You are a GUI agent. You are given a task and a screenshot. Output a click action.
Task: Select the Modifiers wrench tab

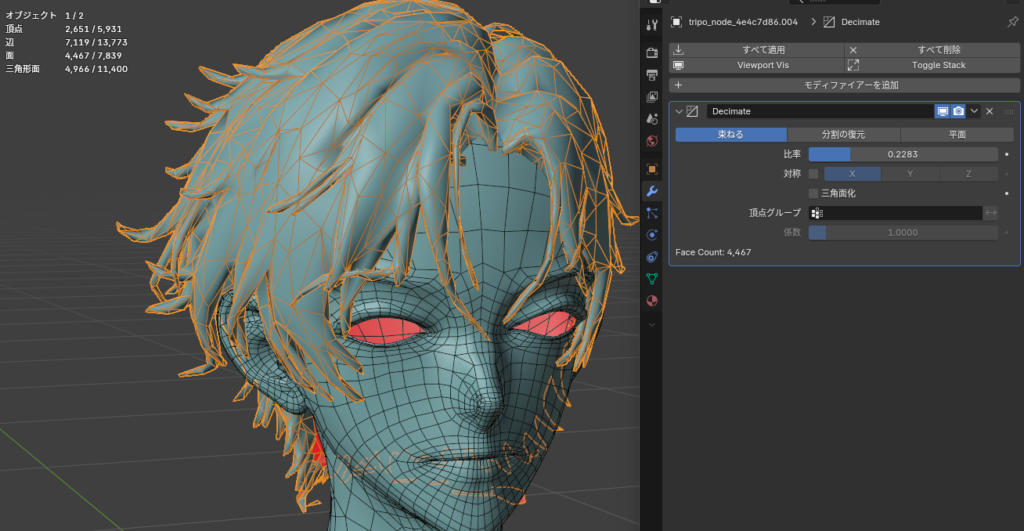point(652,191)
